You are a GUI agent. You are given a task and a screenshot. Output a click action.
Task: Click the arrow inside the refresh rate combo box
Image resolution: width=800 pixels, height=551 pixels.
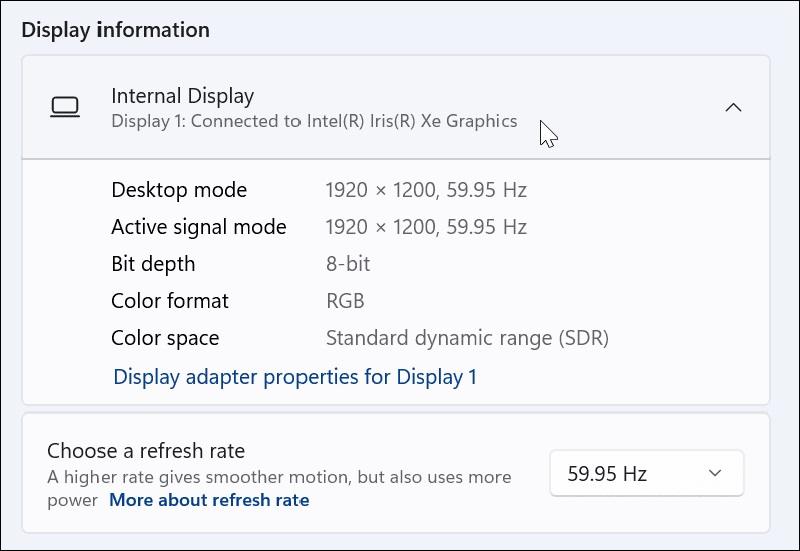click(715, 474)
